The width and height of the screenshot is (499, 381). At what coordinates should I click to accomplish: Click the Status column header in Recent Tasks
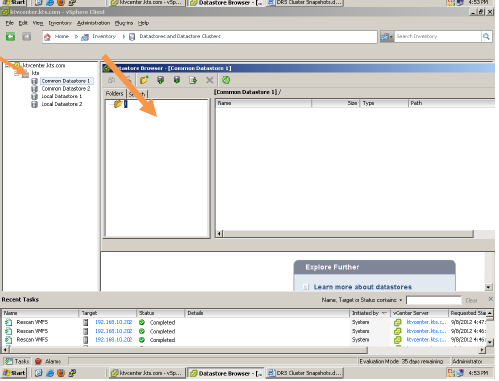[160, 313]
